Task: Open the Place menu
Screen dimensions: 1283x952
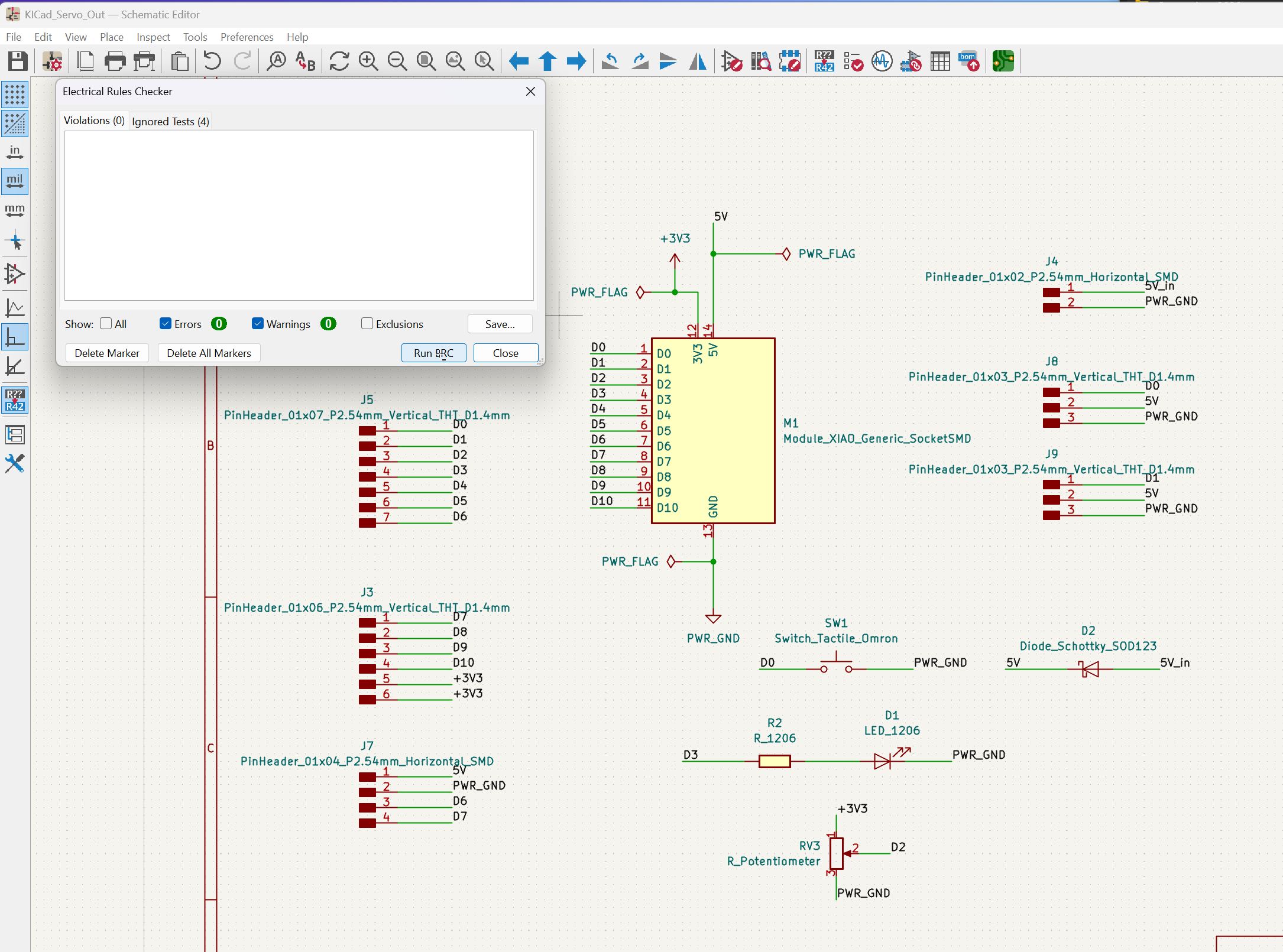Action: click(111, 37)
